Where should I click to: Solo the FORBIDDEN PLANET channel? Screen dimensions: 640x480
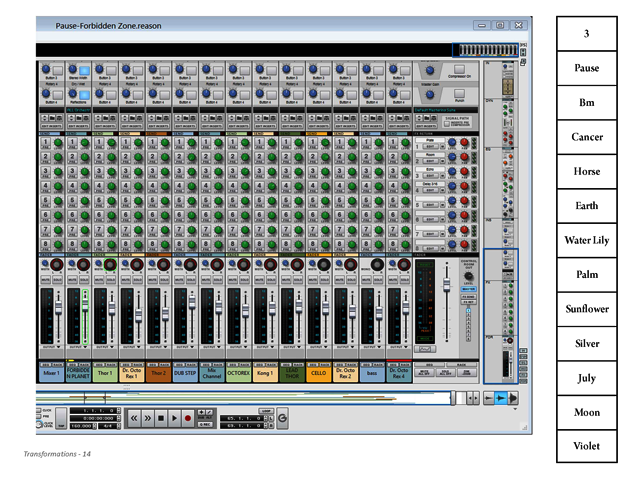84,280
